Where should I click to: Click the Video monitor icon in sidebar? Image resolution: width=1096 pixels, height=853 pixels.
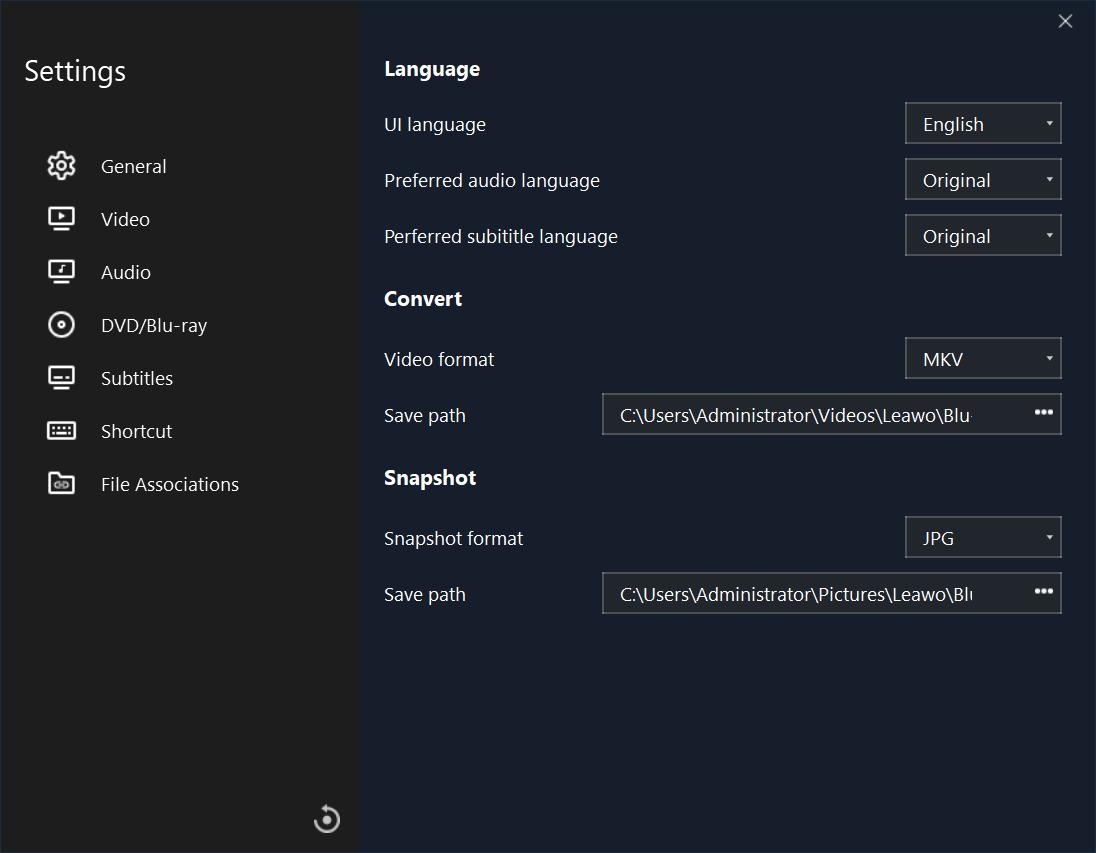pos(61,219)
